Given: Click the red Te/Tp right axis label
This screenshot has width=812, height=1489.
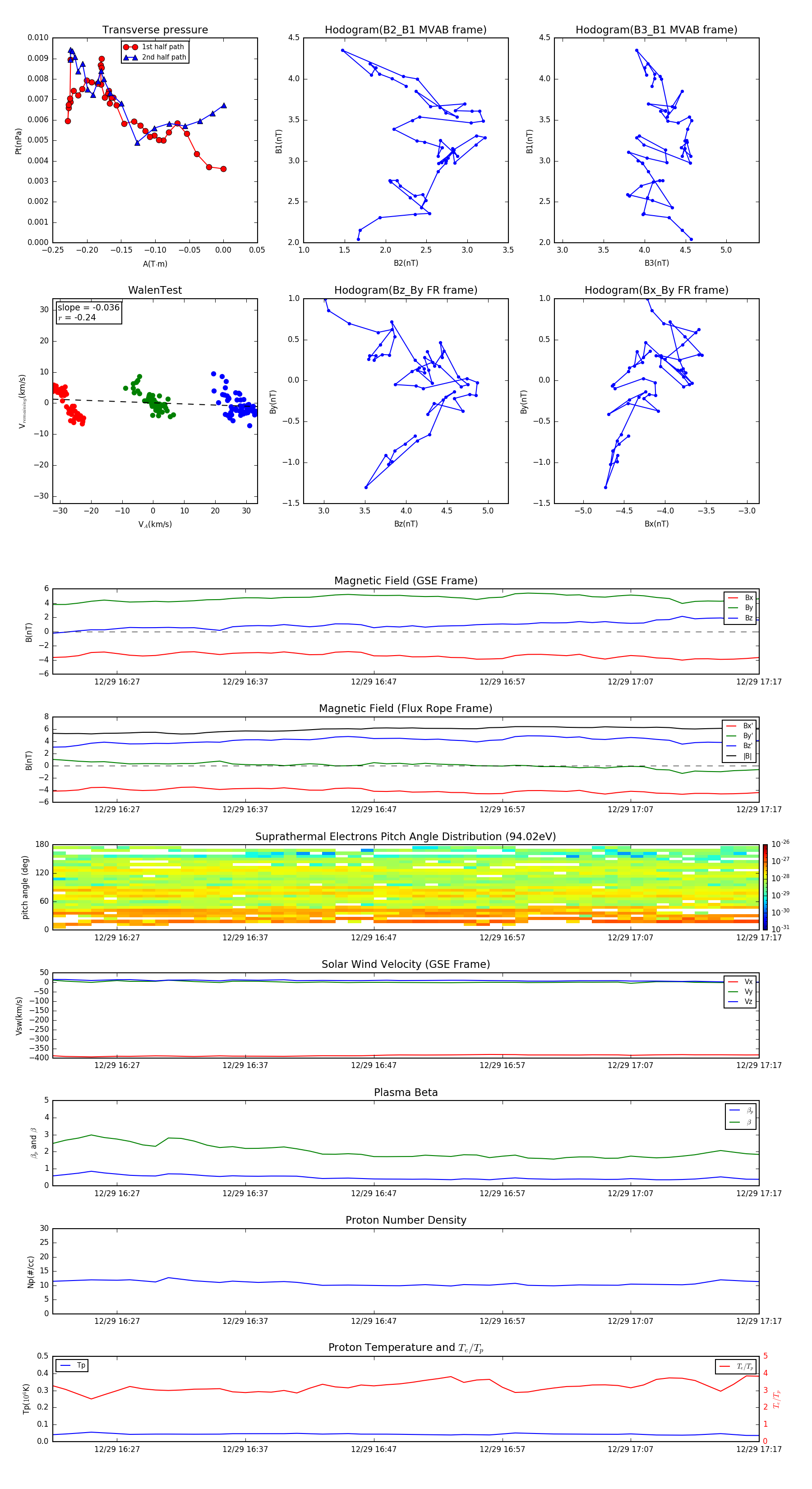Looking at the screenshot, I should pyautogui.click(x=776, y=1399).
